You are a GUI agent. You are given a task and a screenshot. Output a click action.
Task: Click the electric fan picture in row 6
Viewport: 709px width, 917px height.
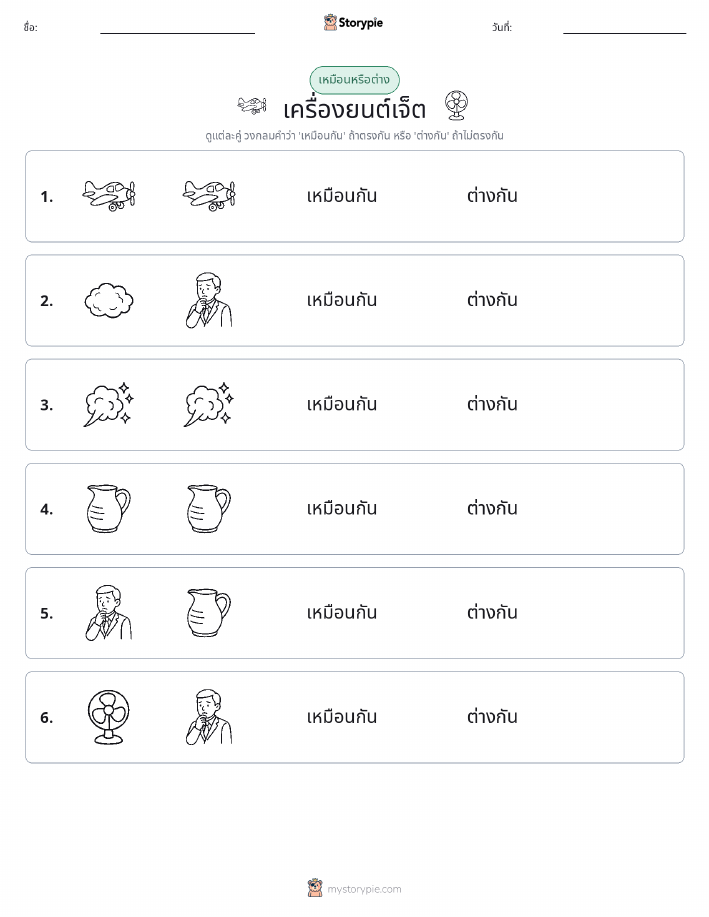coord(109,716)
